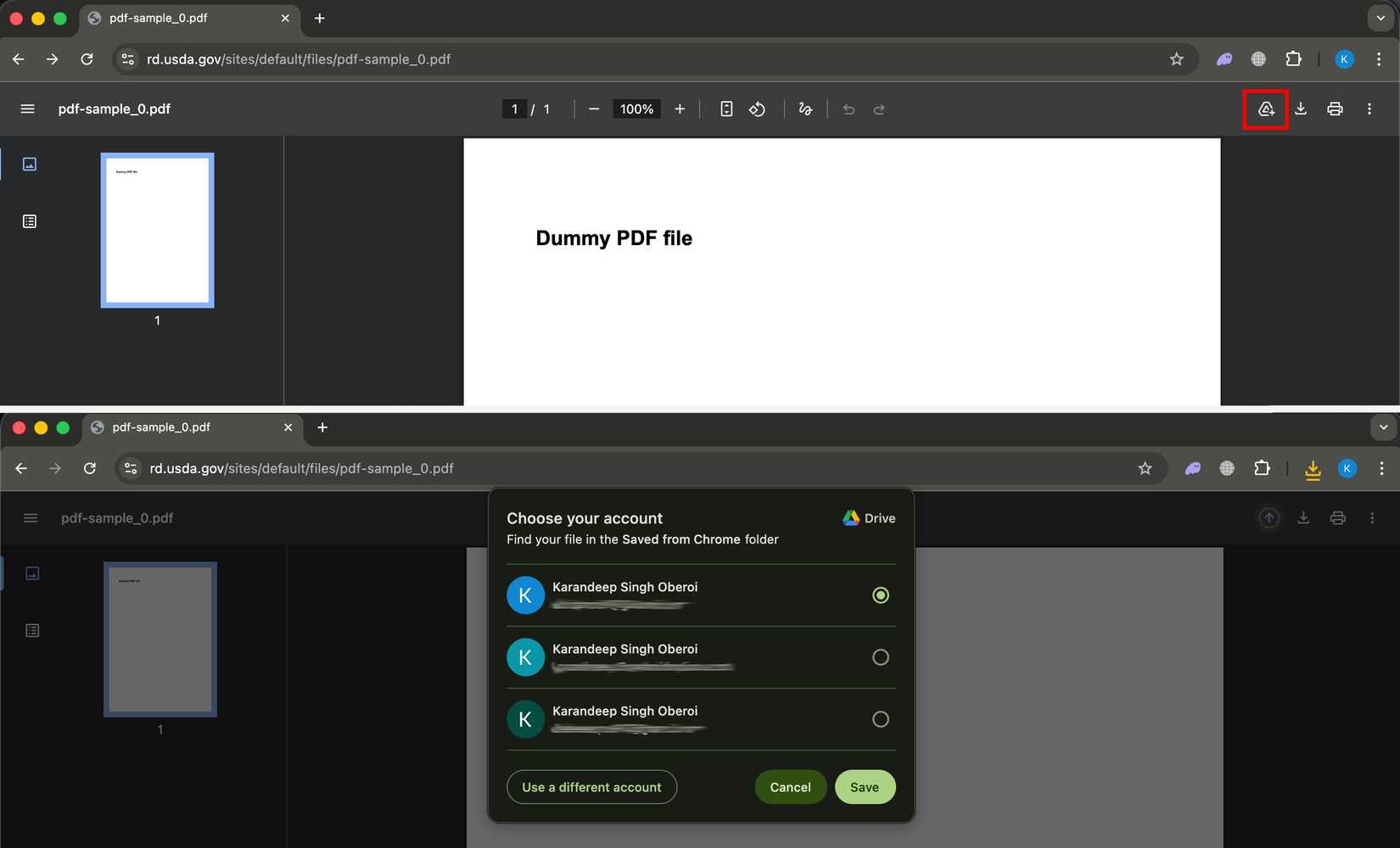
Task: Open the PDF viewer hamburger menu
Action: [x=27, y=109]
